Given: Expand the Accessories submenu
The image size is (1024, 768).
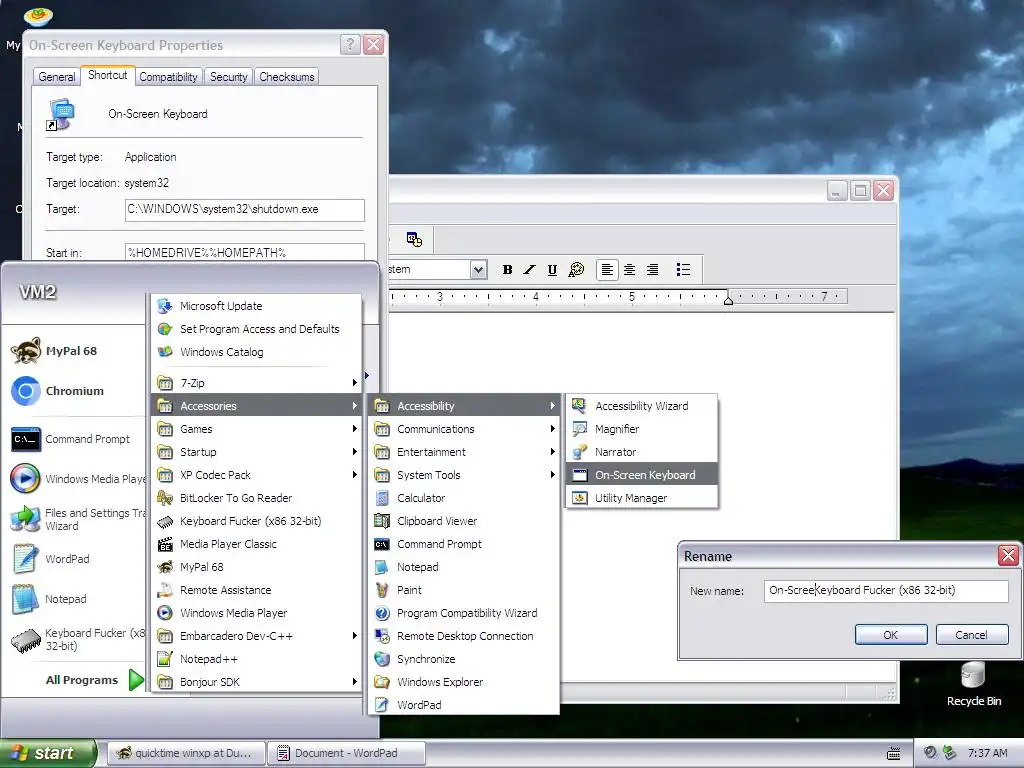Looking at the screenshot, I should (x=257, y=406).
